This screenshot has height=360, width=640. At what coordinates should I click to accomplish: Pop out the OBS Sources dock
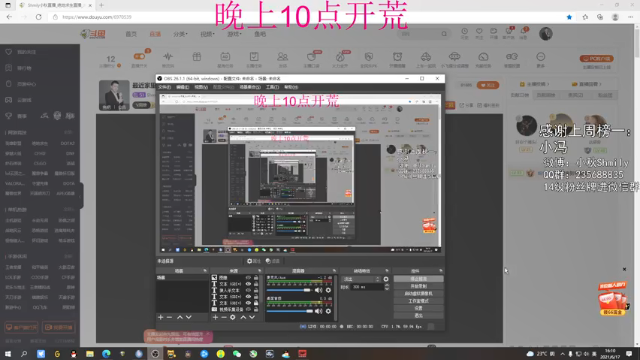pos(260,271)
